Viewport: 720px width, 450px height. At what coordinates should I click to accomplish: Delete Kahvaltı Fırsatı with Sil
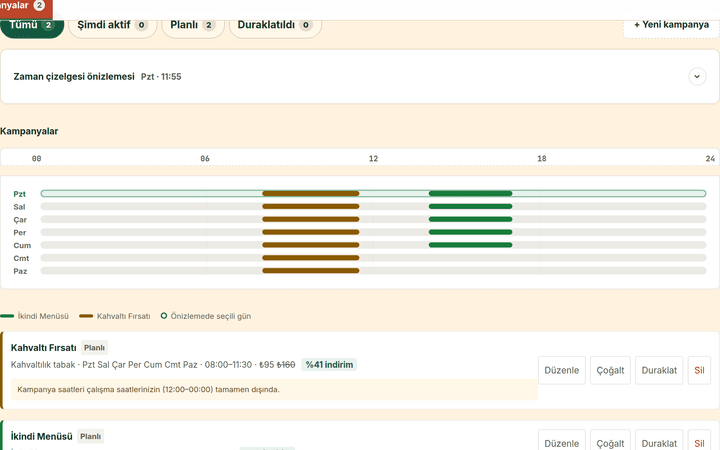(699, 370)
